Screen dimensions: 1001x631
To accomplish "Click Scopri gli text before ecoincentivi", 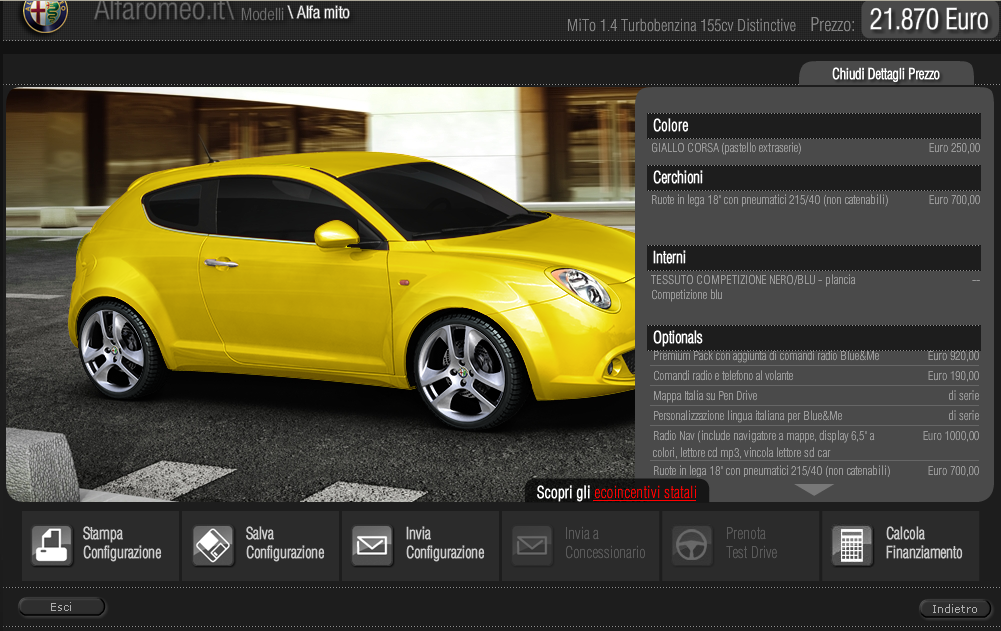I will coord(563,492).
